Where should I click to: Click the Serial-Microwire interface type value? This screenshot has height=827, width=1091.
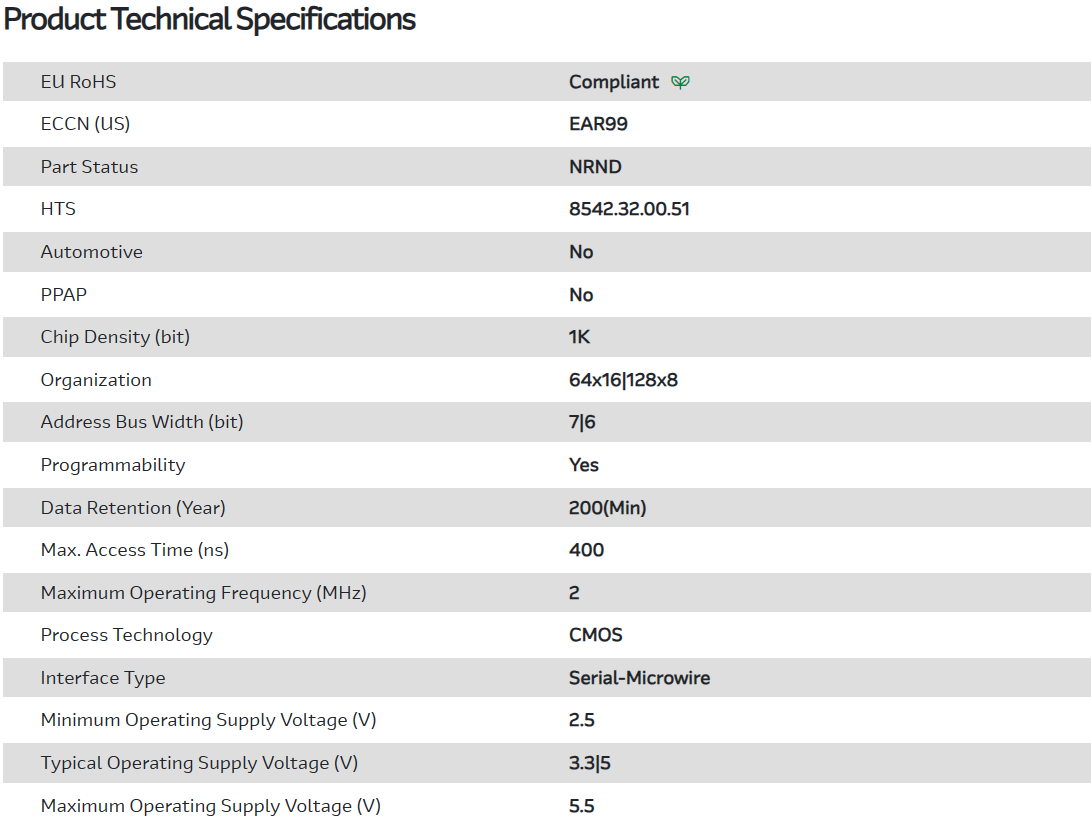pos(639,678)
